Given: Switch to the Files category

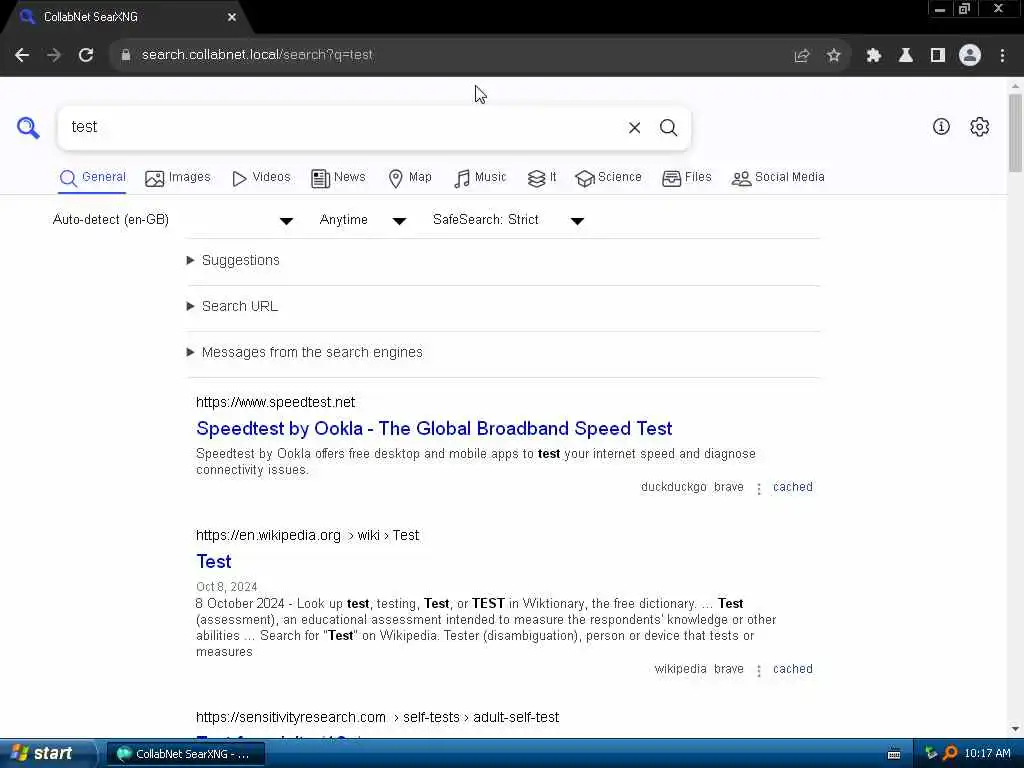Looking at the screenshot, I should (x=686, y=178).
